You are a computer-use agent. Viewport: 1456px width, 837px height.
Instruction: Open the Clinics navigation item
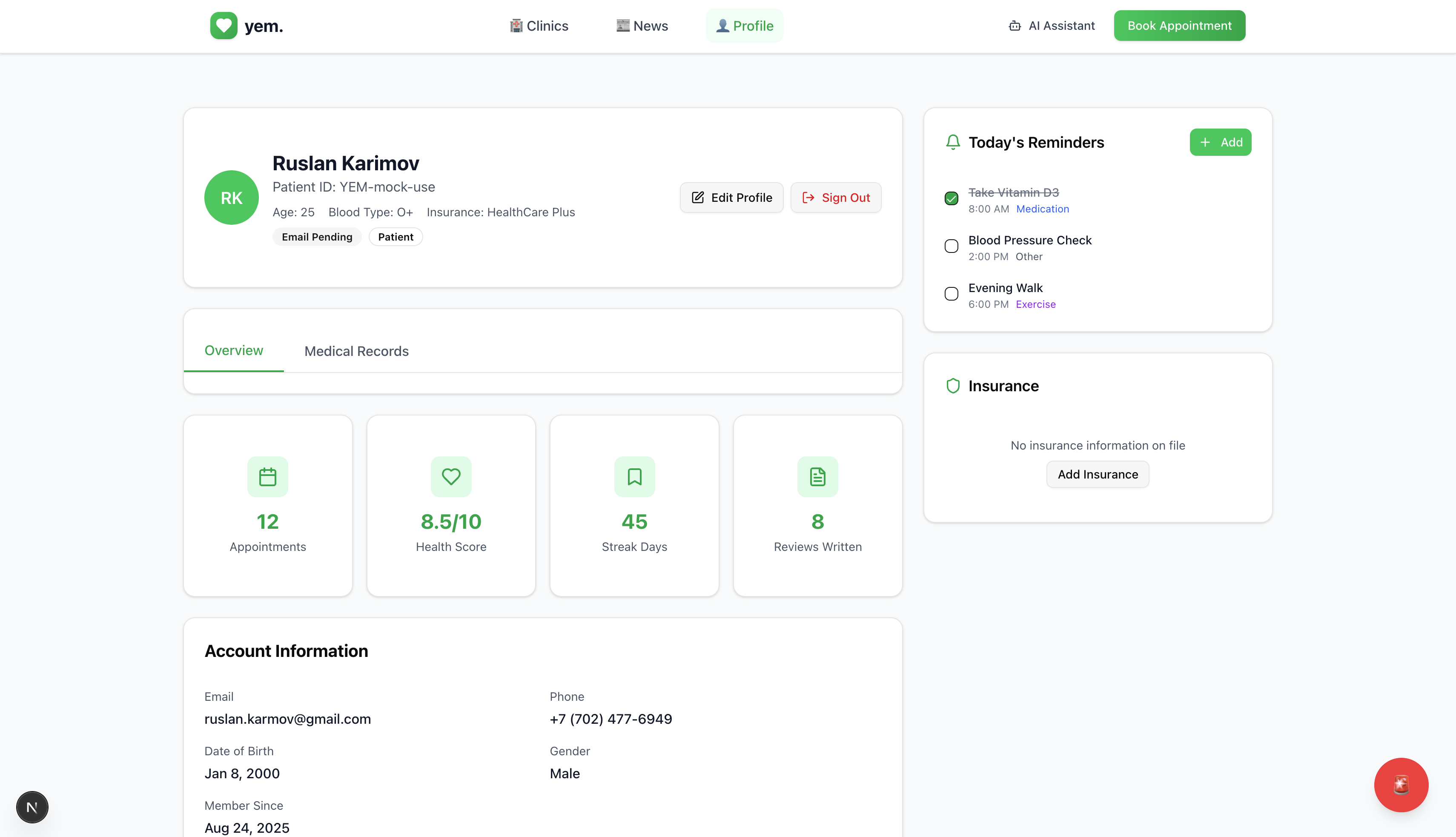tap(539, 26)
